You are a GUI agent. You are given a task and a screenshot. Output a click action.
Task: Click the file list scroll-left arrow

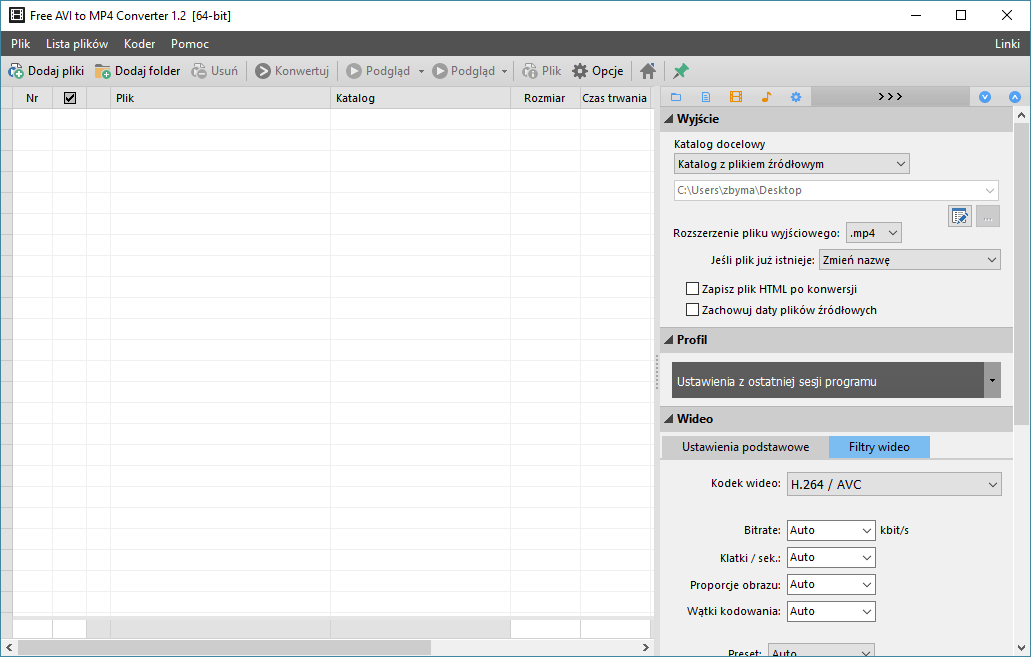(x=9, y=648)
